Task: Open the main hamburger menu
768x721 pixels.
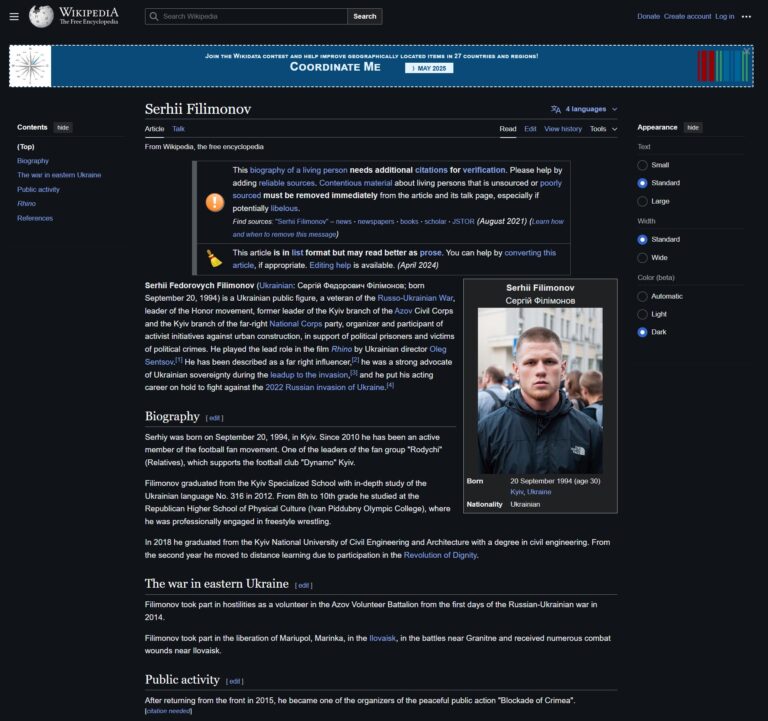Action: pos(14,16)
